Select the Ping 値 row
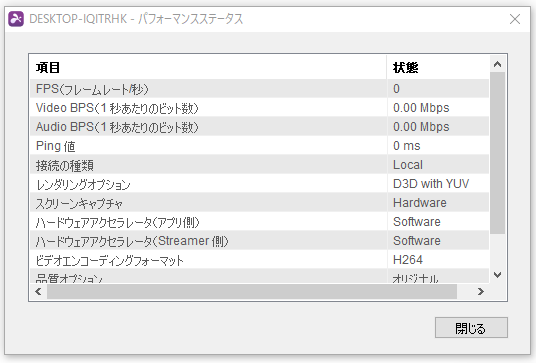The image size is (536, 363). pyautogui.click(x=260, y=146)
